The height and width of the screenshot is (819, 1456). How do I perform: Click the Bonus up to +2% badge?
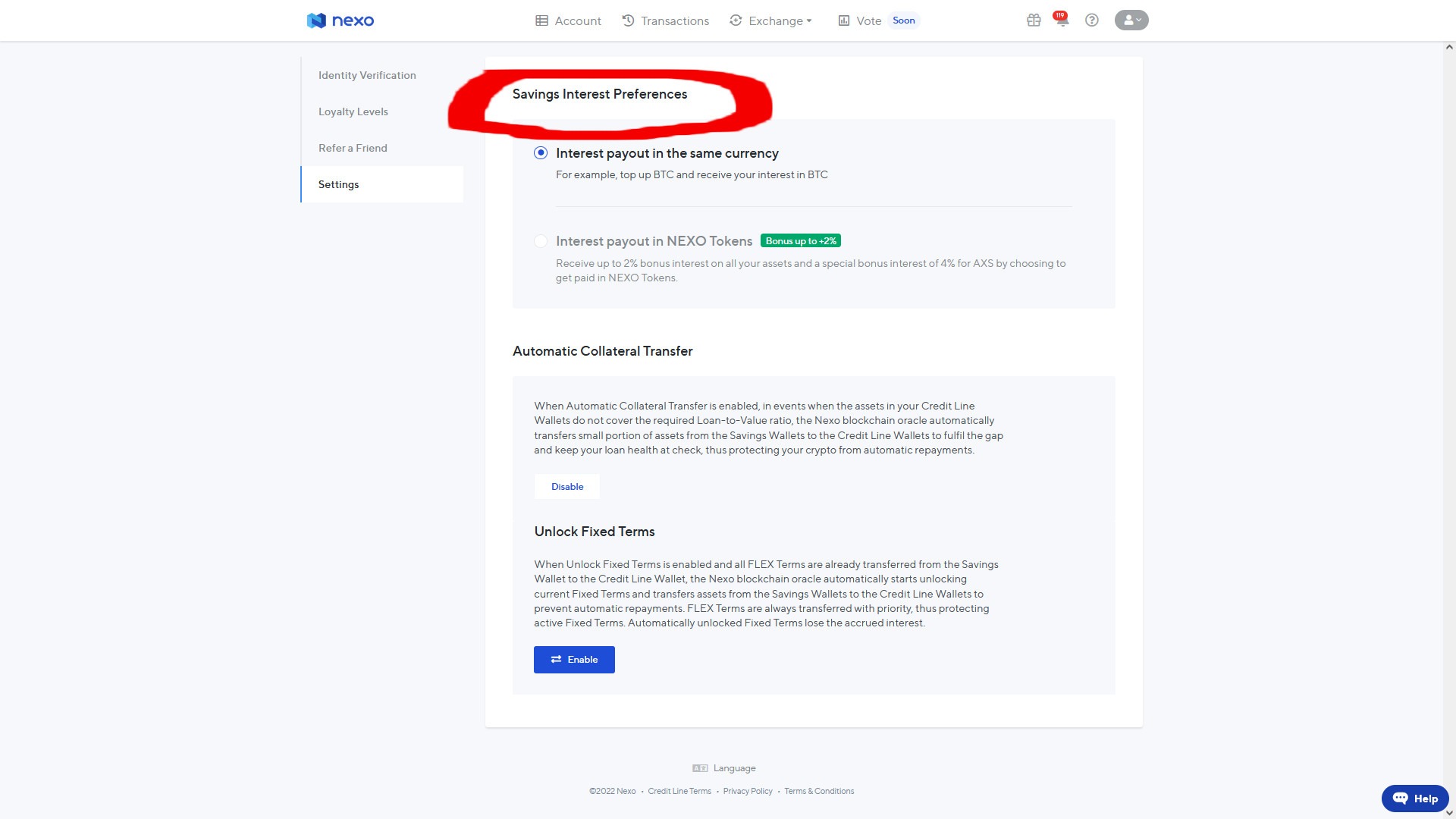click(801, 241)
